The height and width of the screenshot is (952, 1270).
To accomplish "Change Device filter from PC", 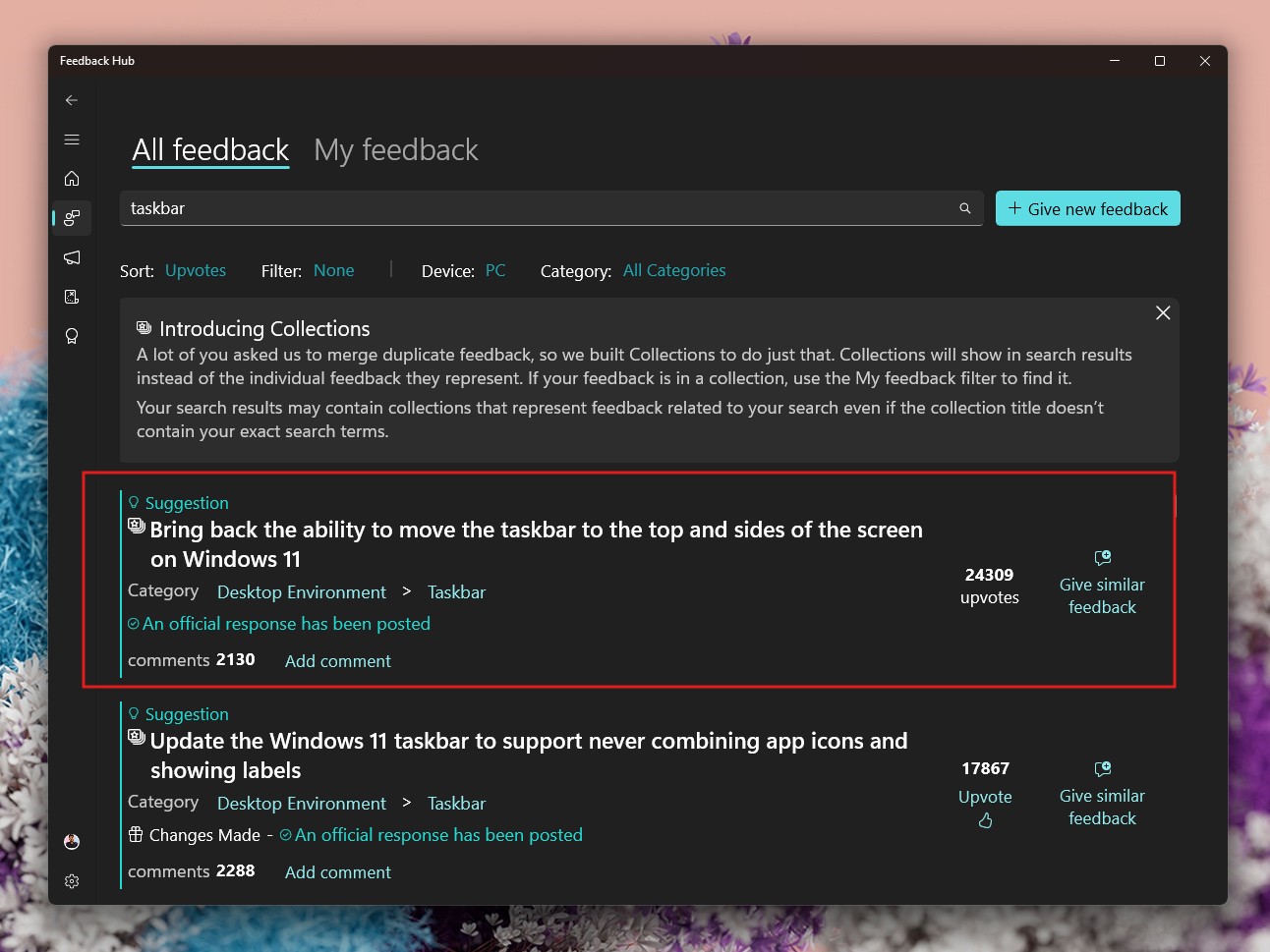I will [495, 270].
